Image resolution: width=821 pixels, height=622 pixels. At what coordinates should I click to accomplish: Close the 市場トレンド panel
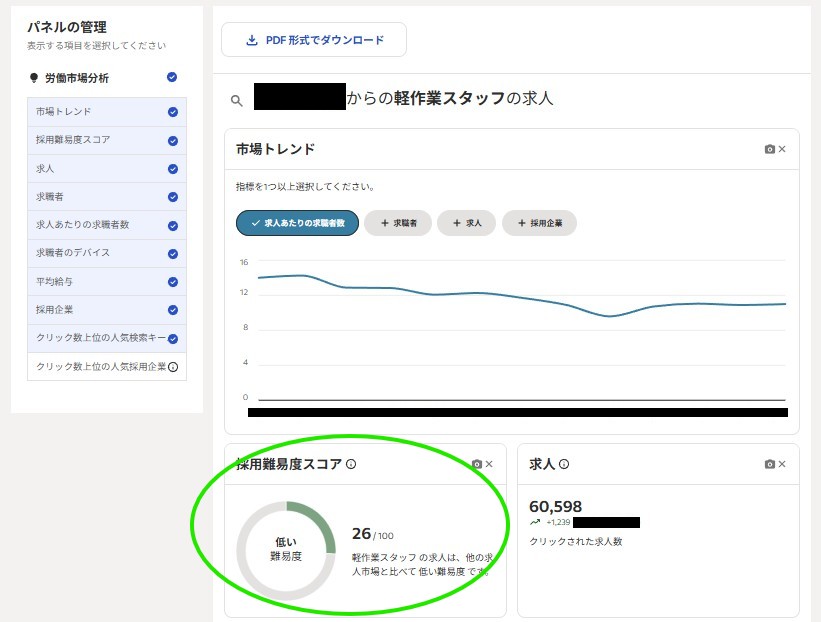pyautogui.click(x=782, y=149)
